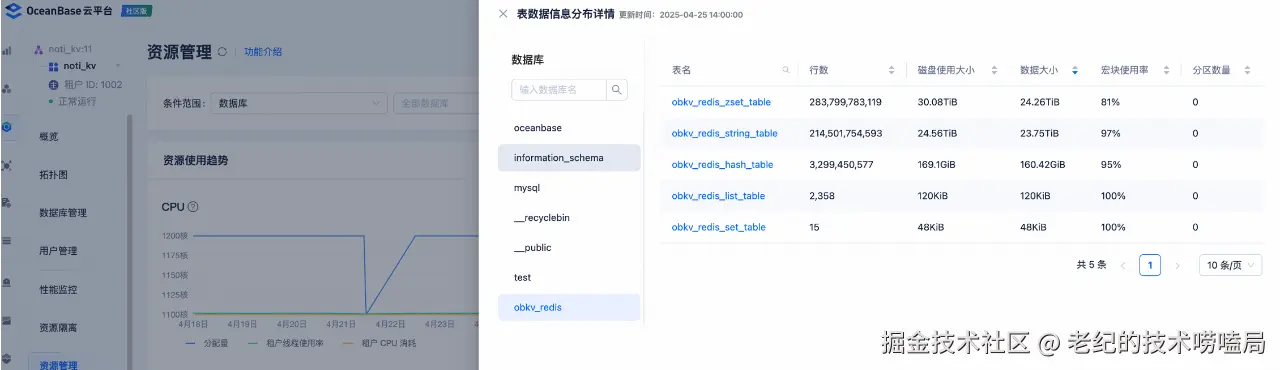Select __public in the database list
Image resolution: width=1280 pixels, height=370 pixels.
[569, 248]
